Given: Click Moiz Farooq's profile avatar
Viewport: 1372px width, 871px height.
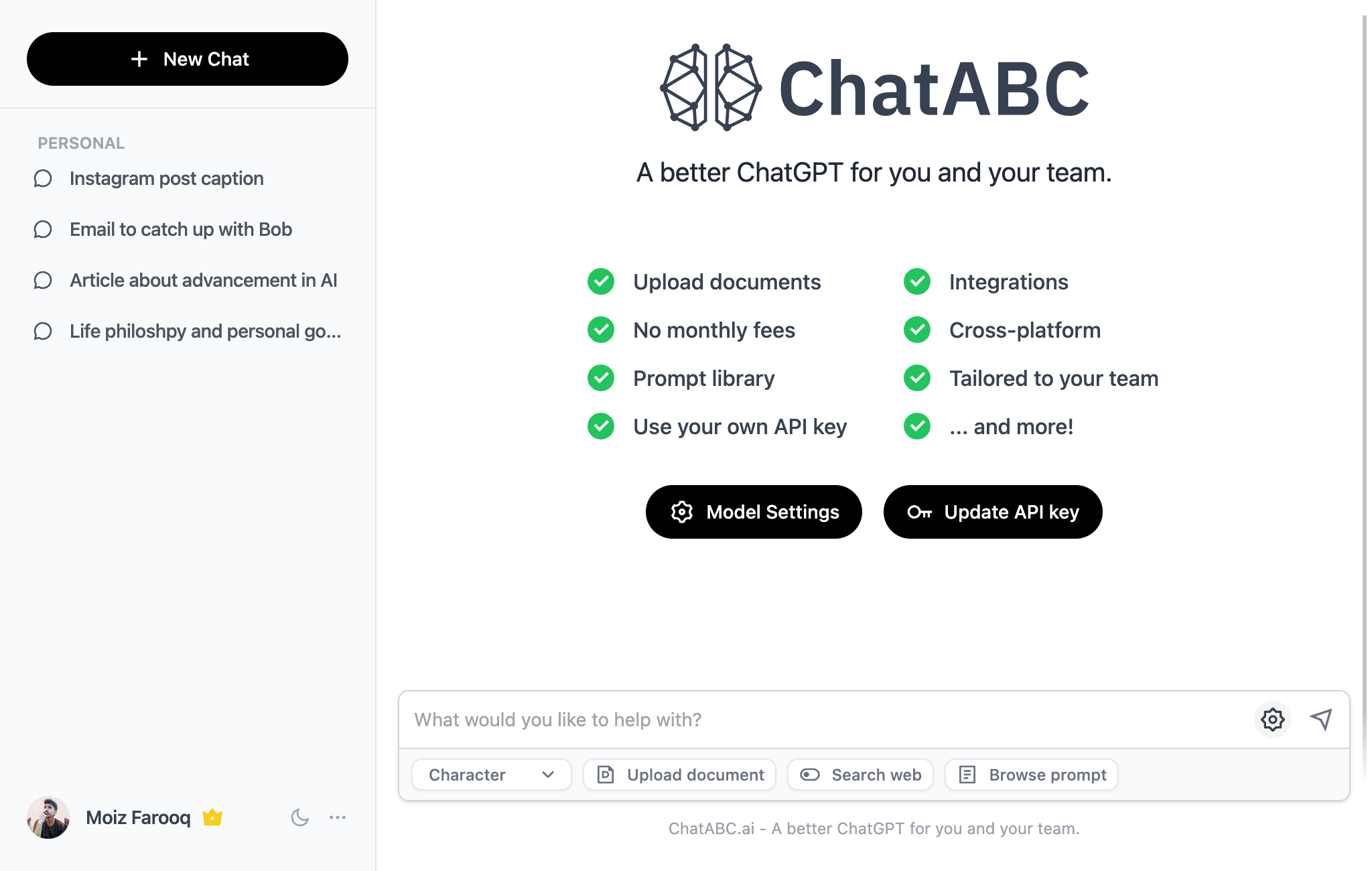Looking at the screenshot, I should click(48, 817).
